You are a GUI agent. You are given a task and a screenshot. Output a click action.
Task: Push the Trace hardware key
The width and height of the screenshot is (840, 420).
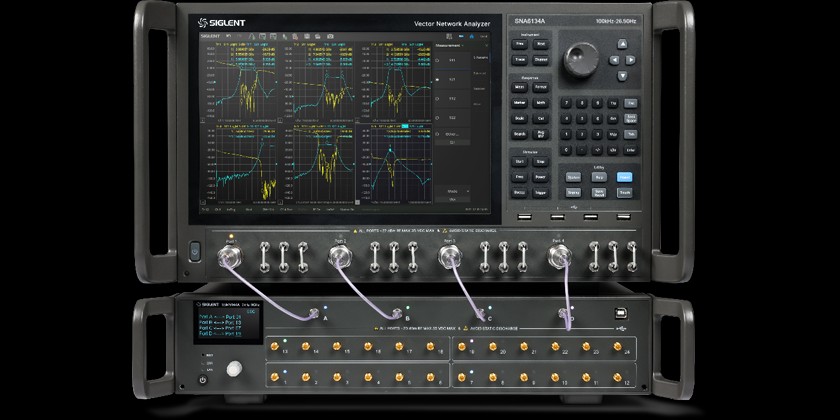pos(520,59)
